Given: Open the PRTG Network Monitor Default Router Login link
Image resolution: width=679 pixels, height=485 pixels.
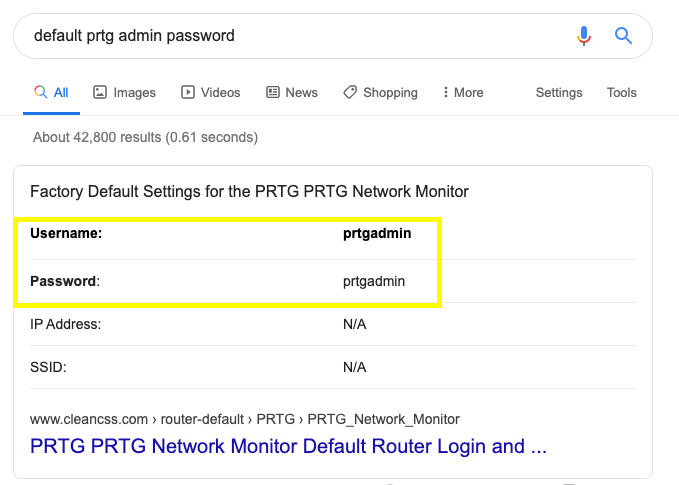Looking at the screenshot, I should tap(288, 446).
